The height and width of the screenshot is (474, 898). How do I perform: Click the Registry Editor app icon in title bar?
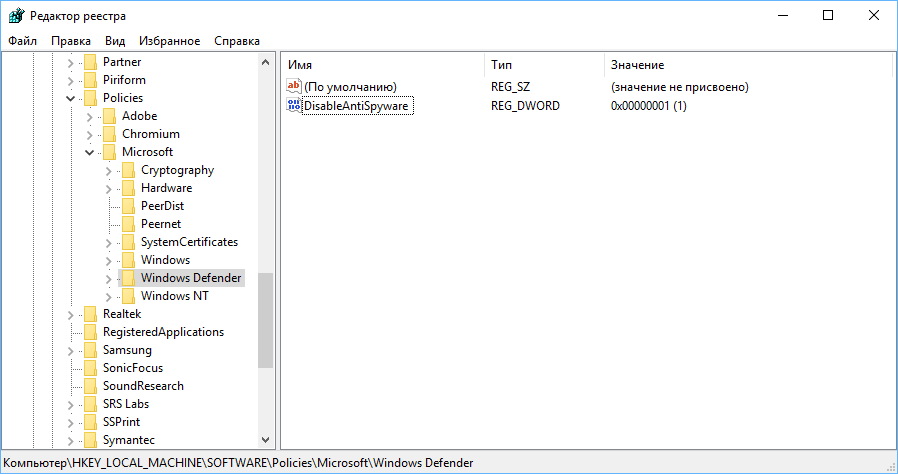click(x=15, y=15)
